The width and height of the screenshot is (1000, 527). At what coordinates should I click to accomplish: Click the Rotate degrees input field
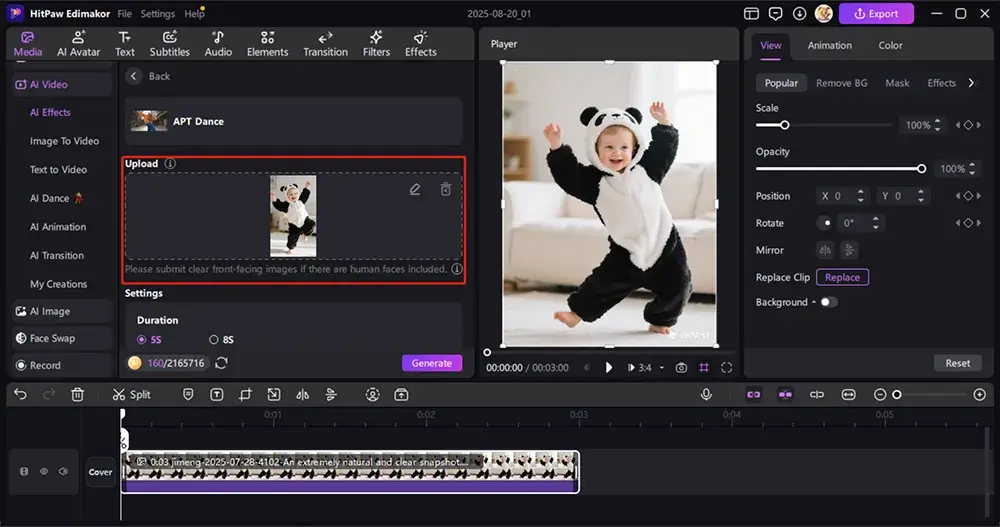pos(860,223)
